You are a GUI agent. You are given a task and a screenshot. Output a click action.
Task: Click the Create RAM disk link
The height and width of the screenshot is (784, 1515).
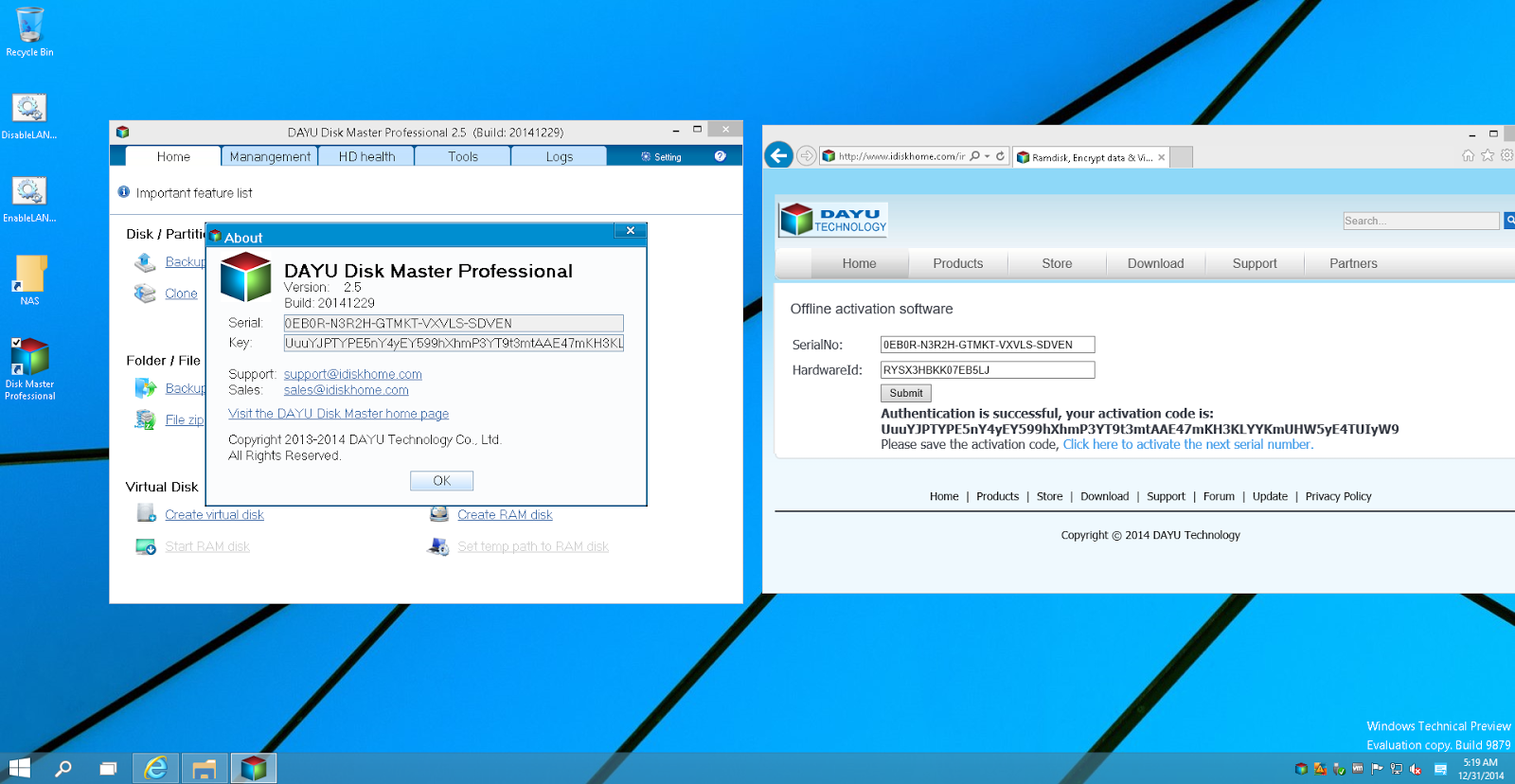505,515
